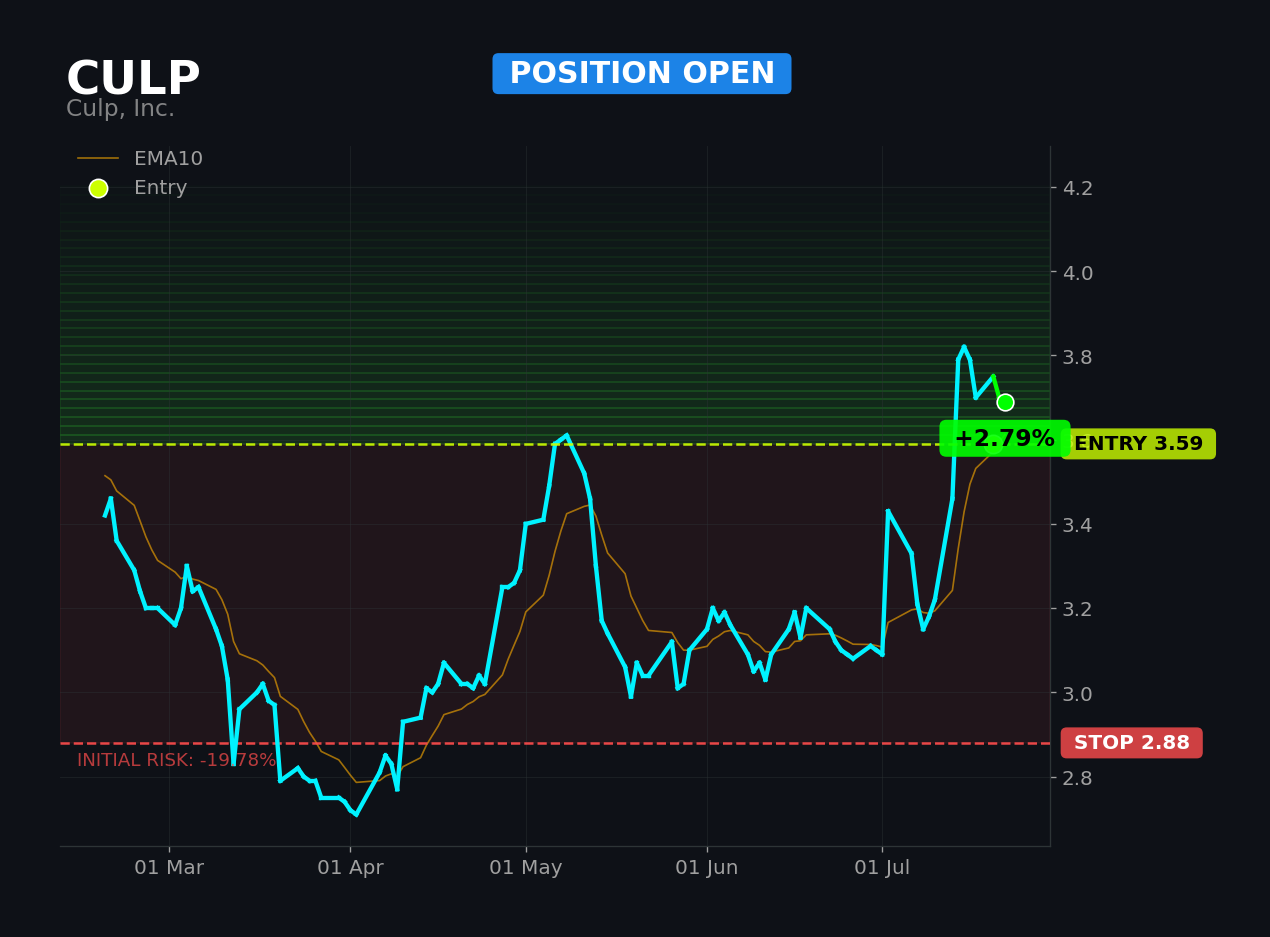This screenshot has width=1270, height=937.
Task: Click the 3.2 y-axis label
Action: pyautogui.click(x=1077, y=609)
